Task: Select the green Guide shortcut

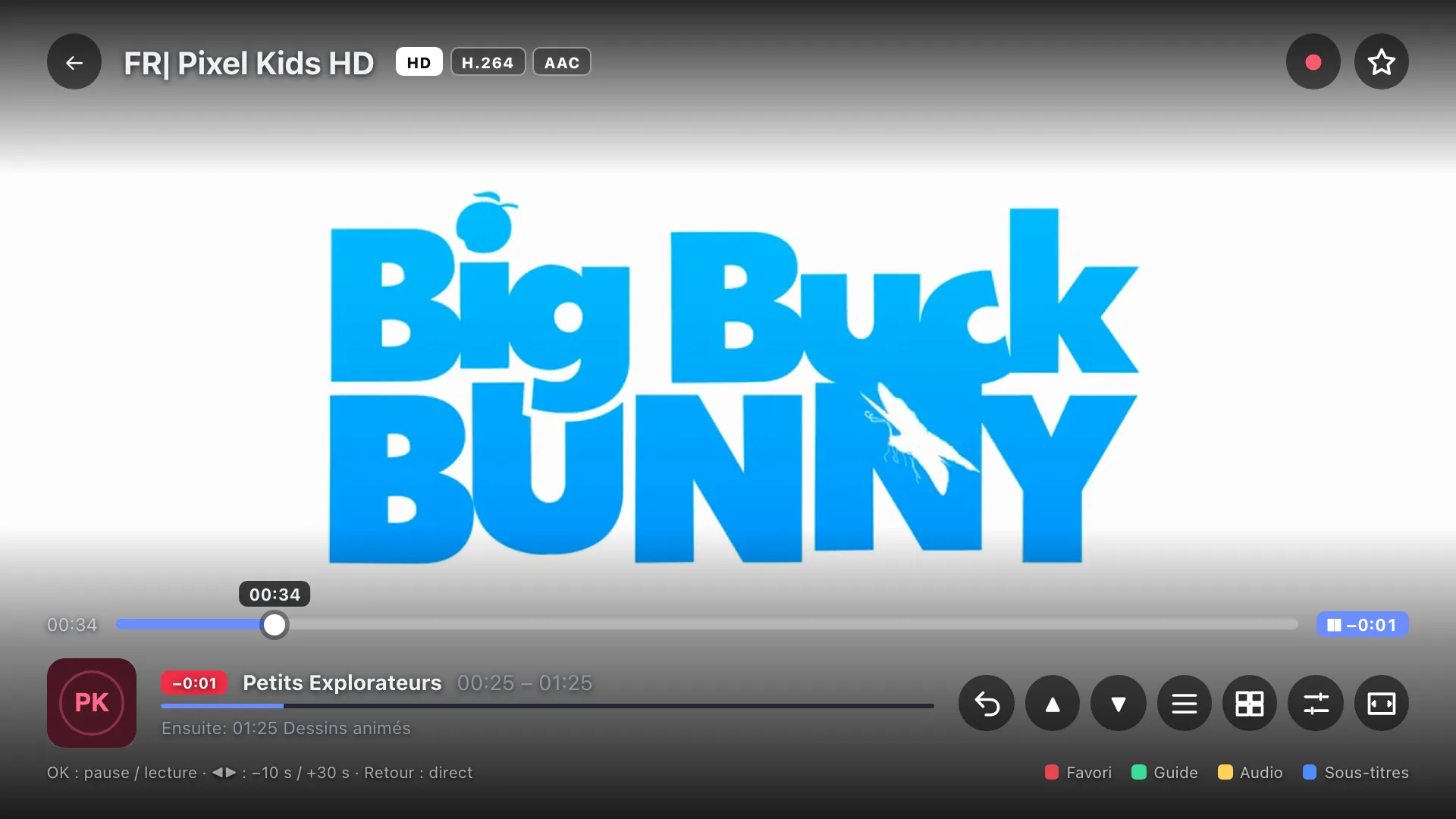Action: click(1165, 773)
